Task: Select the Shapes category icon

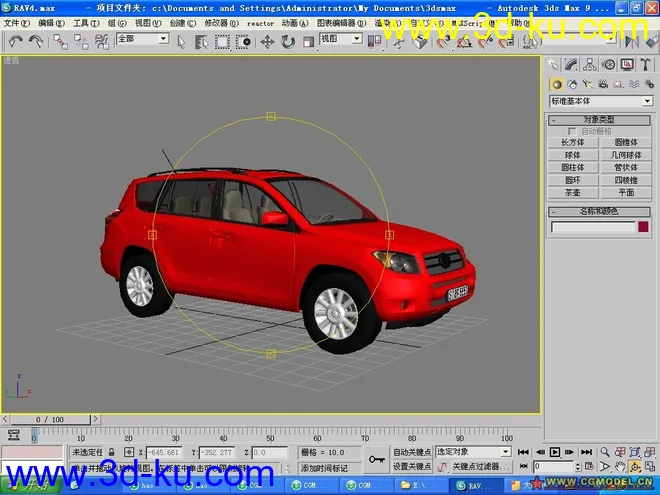Action: click(572, 85)
